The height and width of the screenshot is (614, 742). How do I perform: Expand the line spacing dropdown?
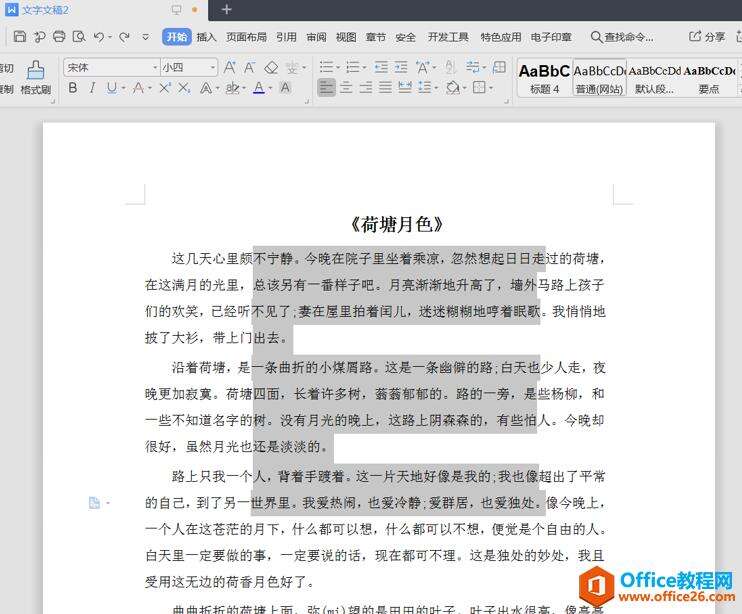[x=436, y=88]
